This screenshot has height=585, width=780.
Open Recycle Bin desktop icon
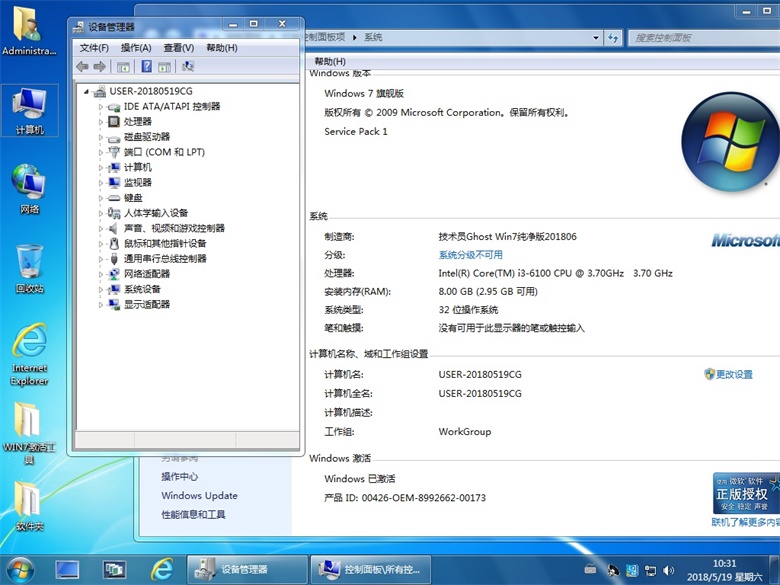point(28,264)
